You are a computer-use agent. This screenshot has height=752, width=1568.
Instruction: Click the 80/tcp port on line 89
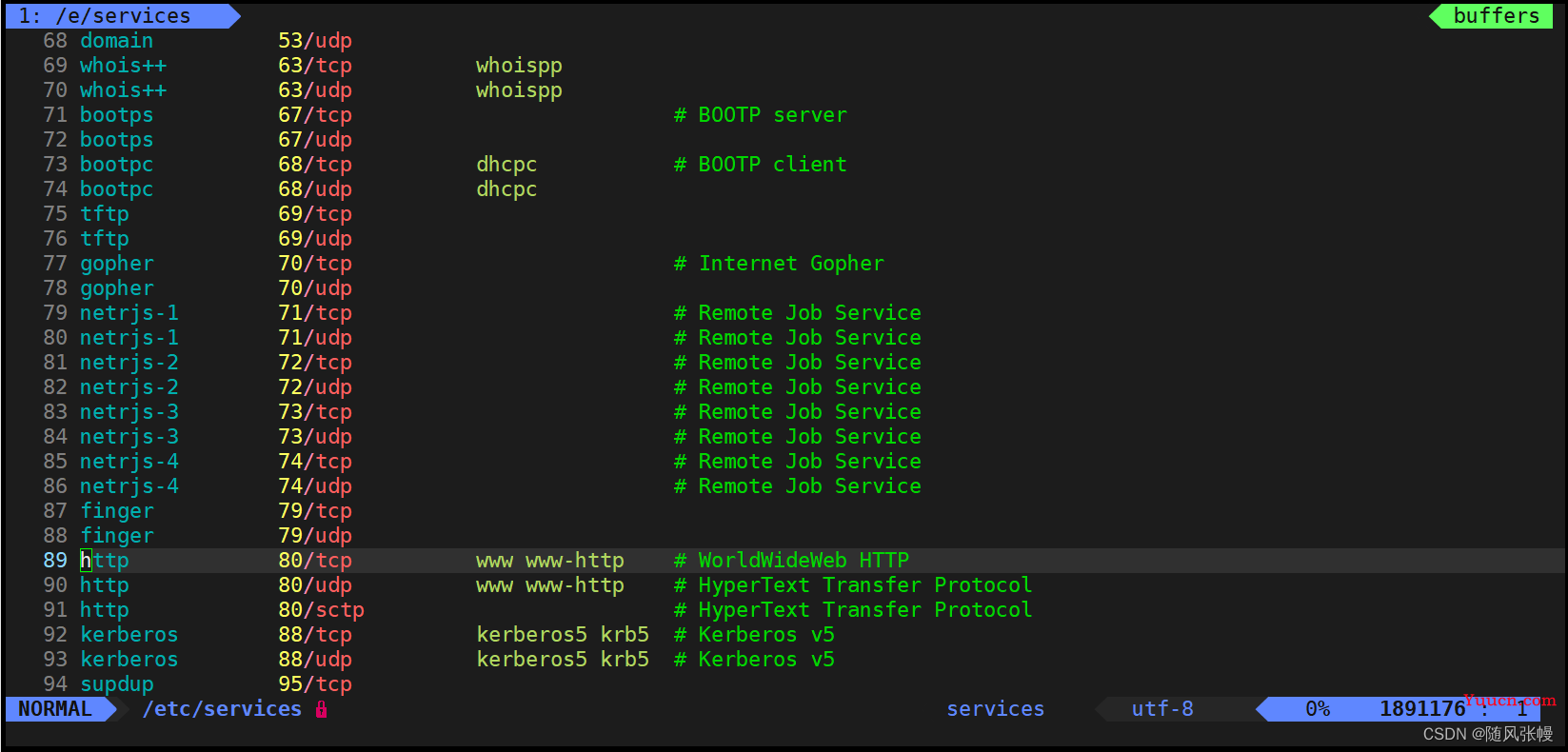click(x=315, y=561)
